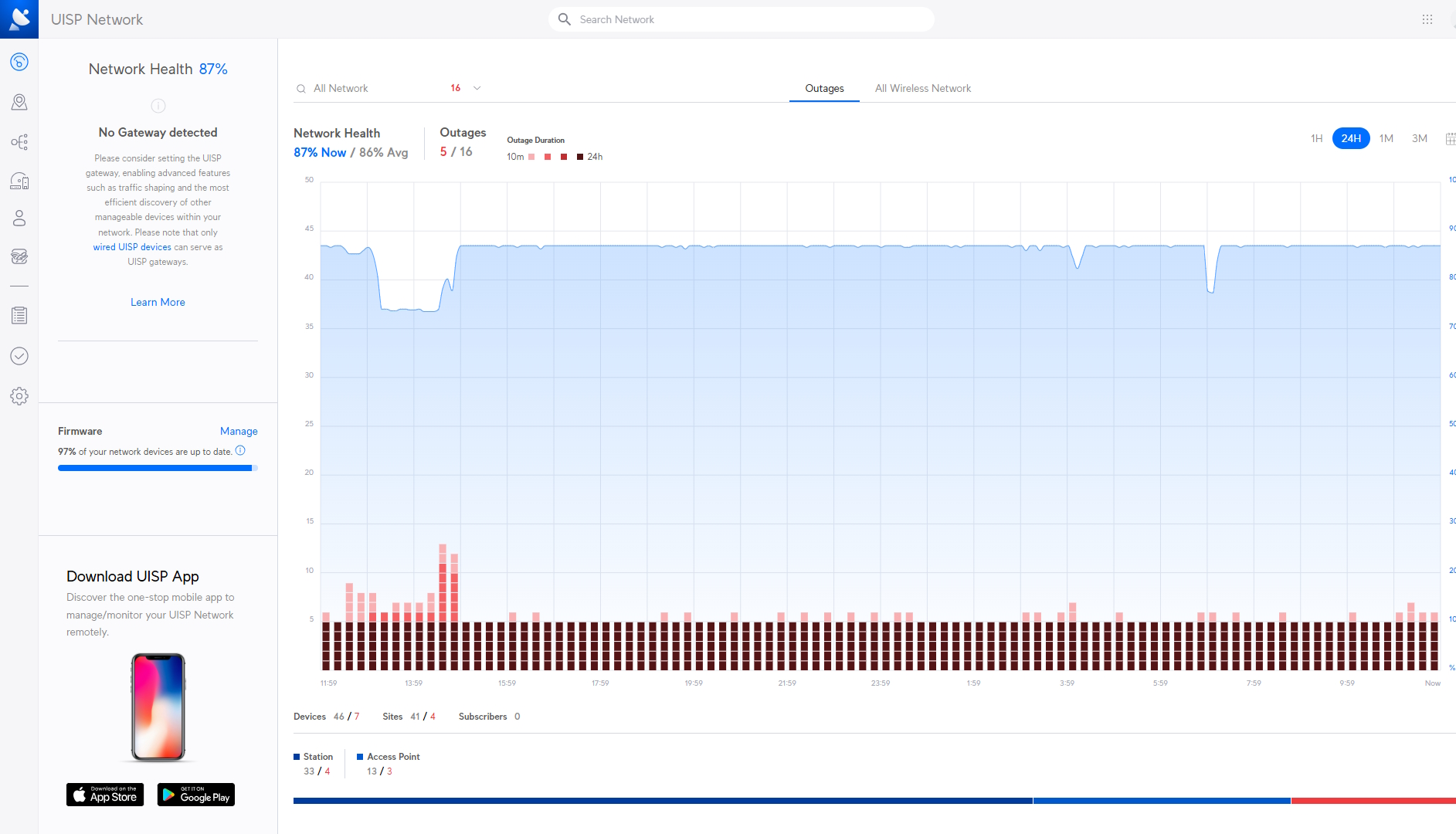Click the lightest 10m outage duration swatch
1456x834 pixels.
(531, 157)
